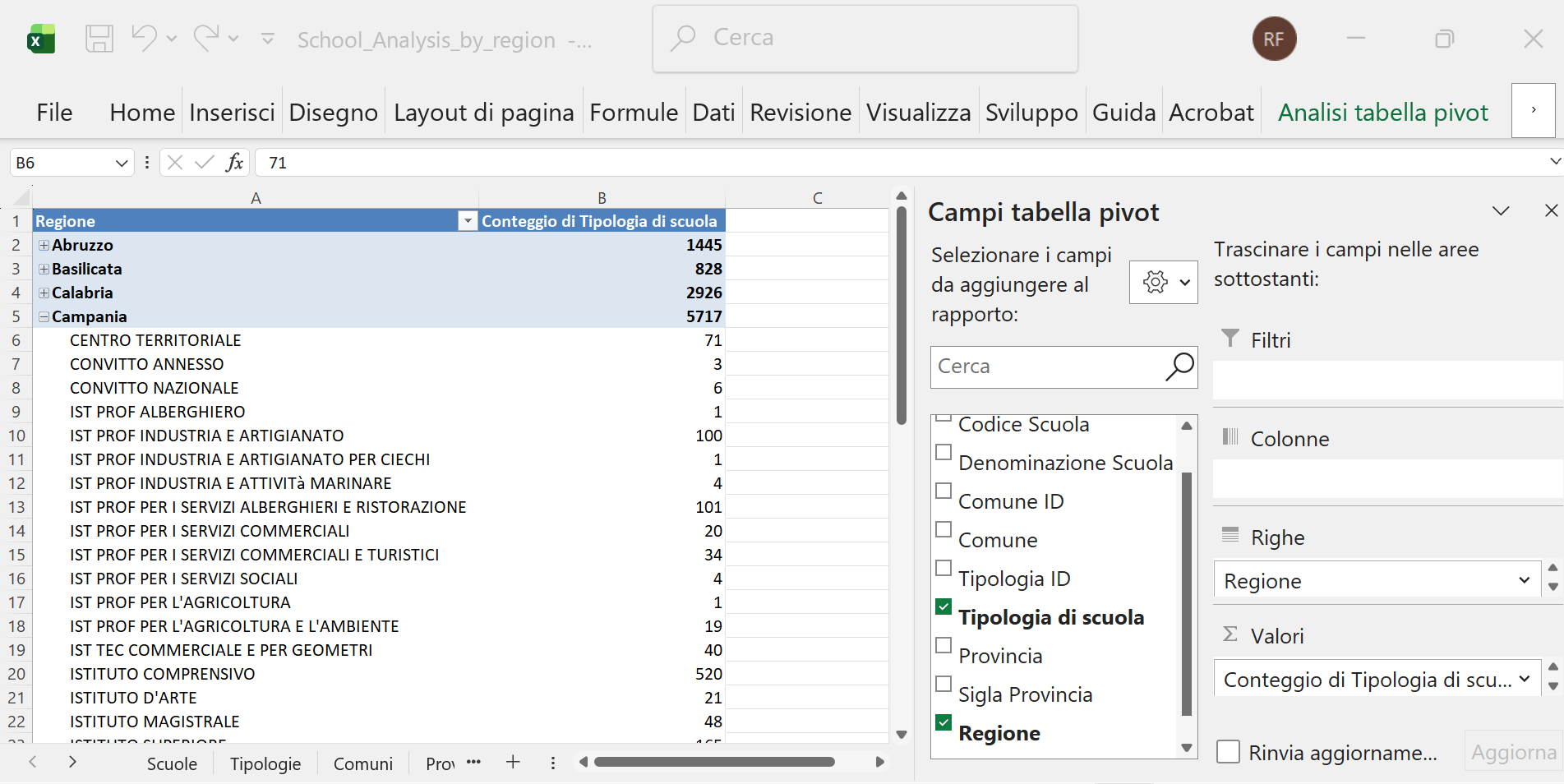1564x784 pixels.
Task: Open the Tipologie sheet tab
Action: pos(265,763)
